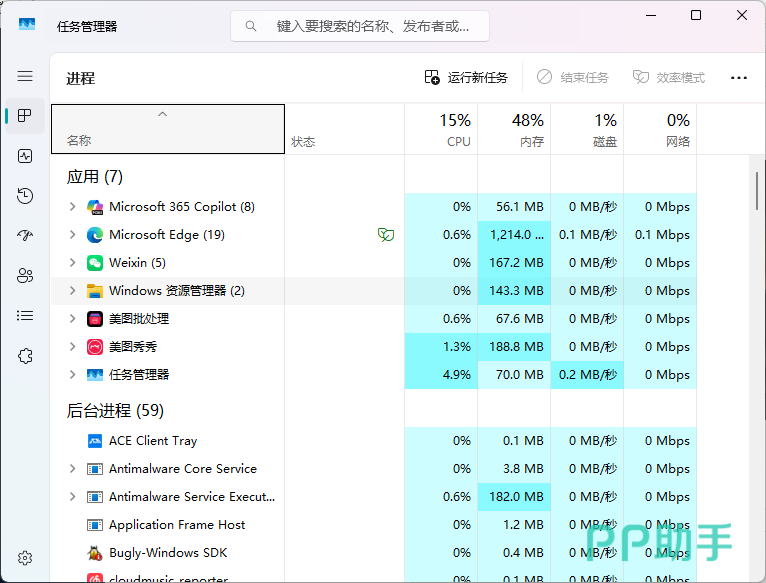The height and width of the screenshot is (583, 766).
Task: Select the Bugly-Windows SDK row name
Action: [168, 553]
